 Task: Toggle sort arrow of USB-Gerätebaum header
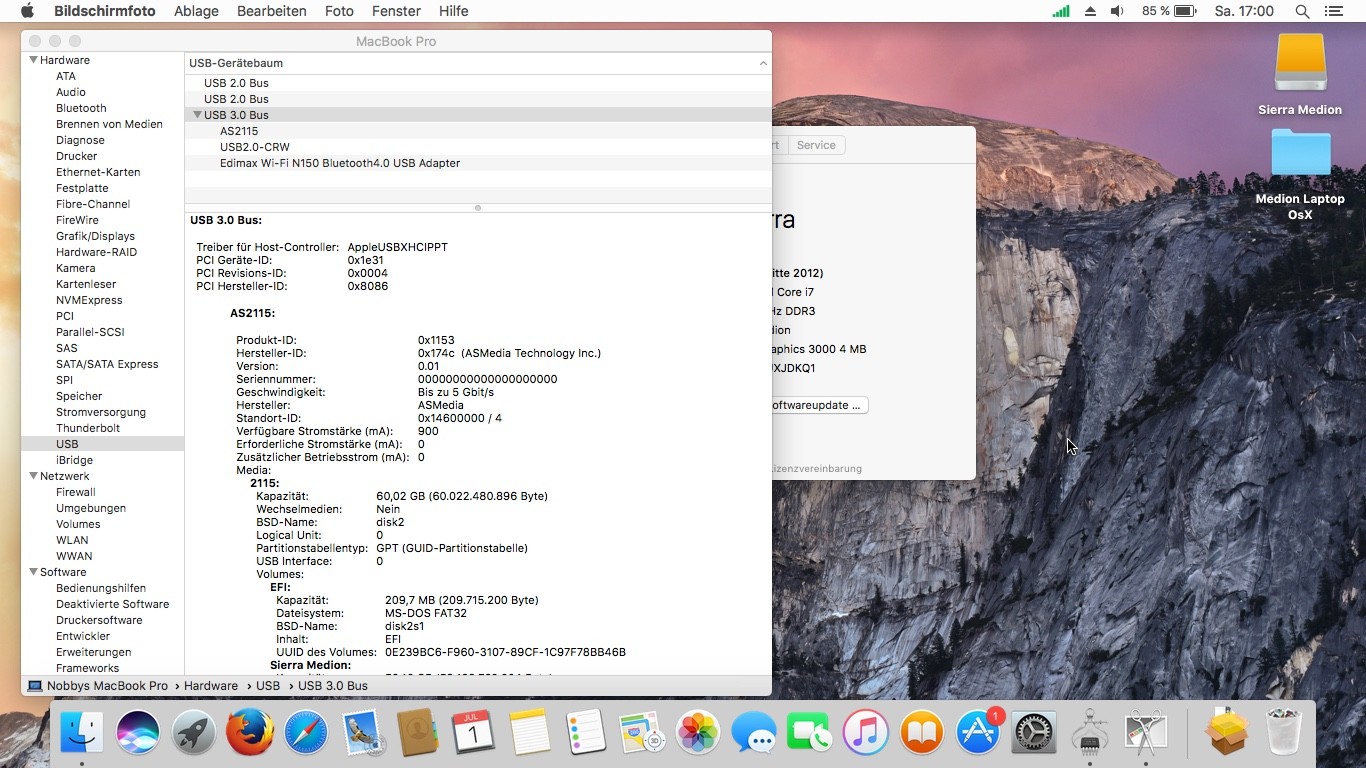click(763, 63)
